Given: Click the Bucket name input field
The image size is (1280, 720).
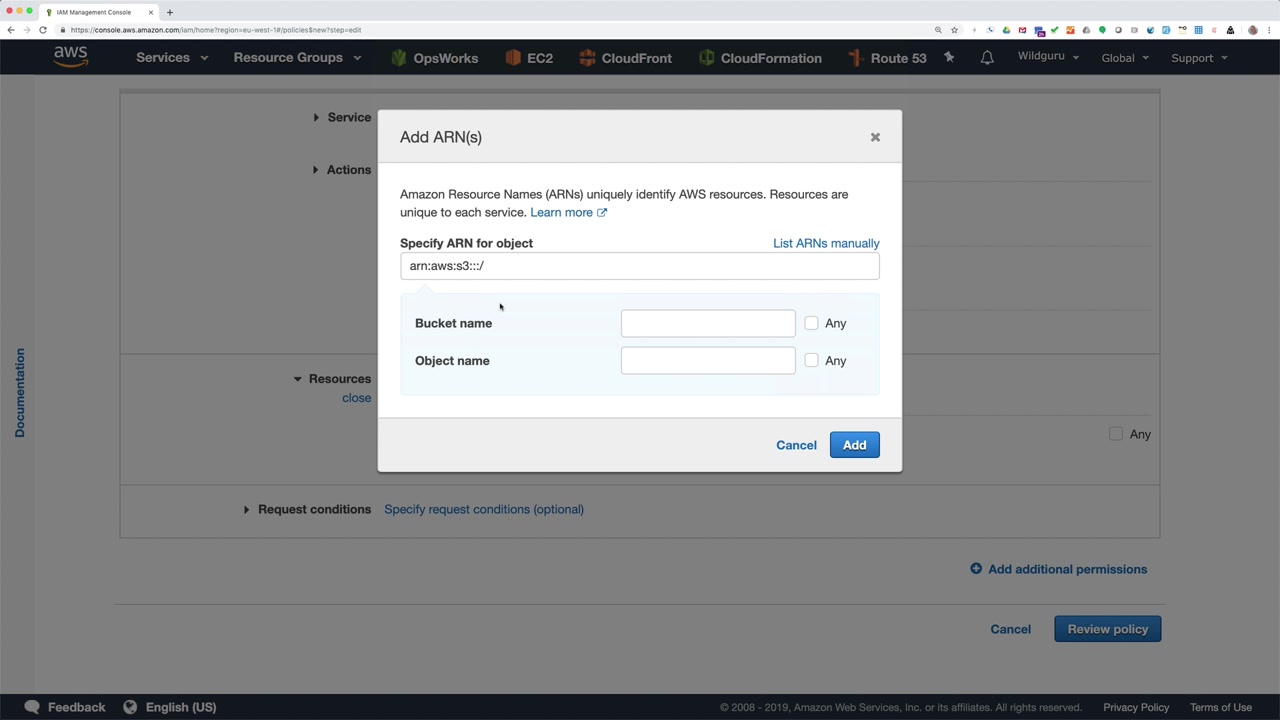Looking at the screenshot, I should click(708, 323).
